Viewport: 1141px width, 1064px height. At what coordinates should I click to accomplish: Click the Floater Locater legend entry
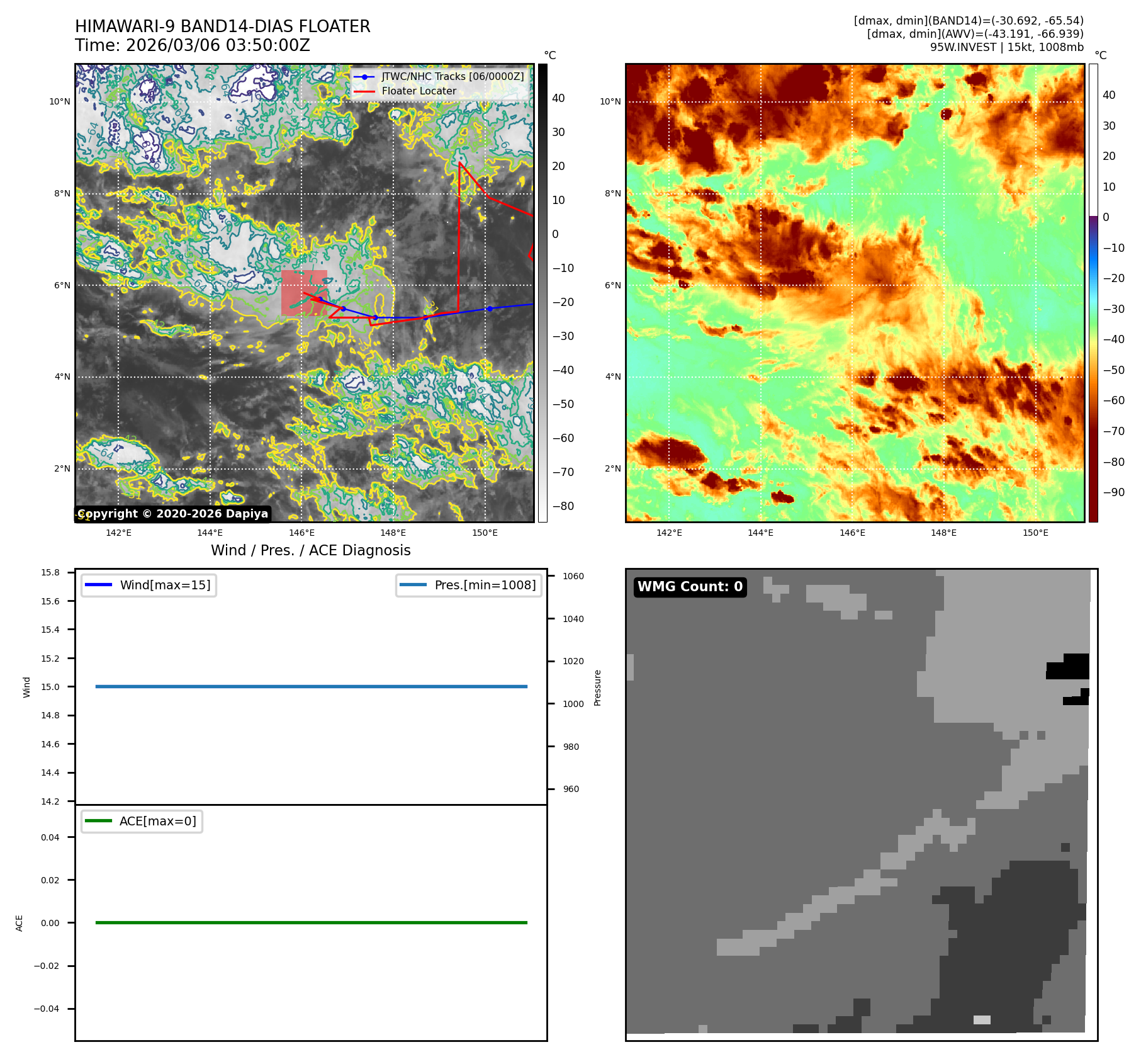coord(419,91)
